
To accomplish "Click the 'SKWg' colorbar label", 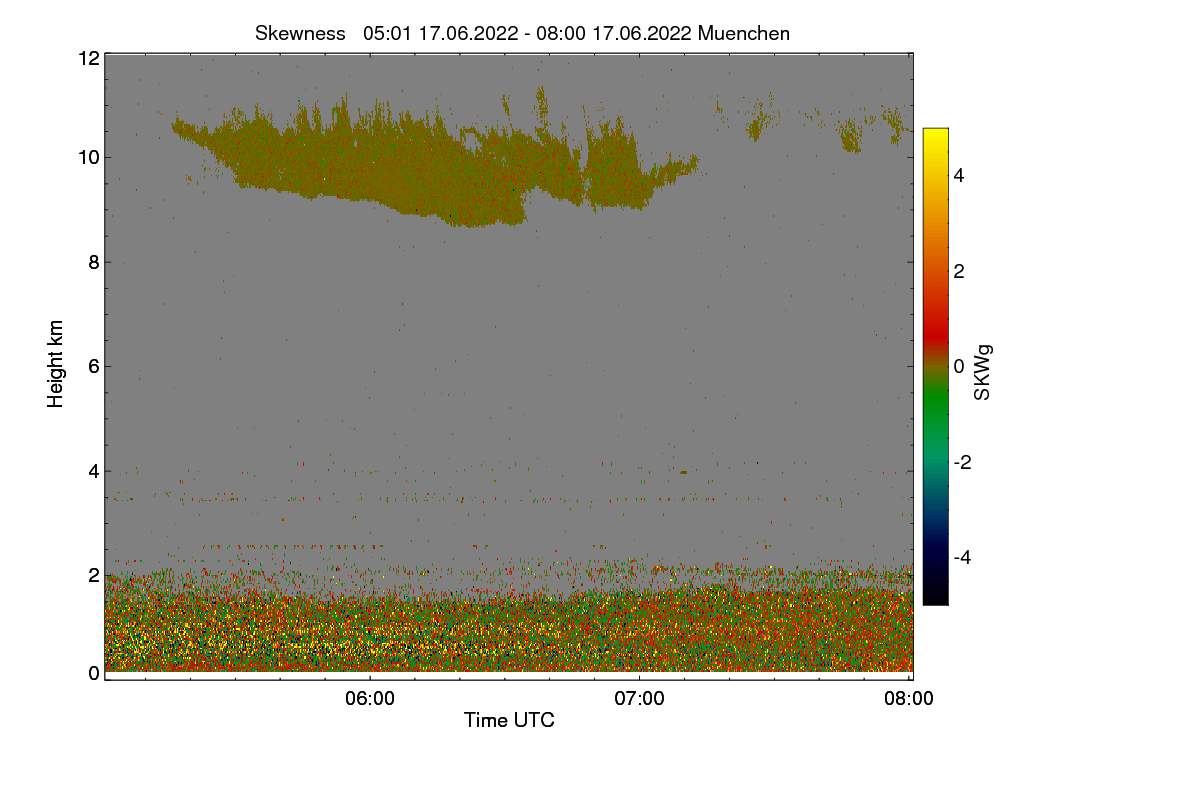I will [983, 372].
